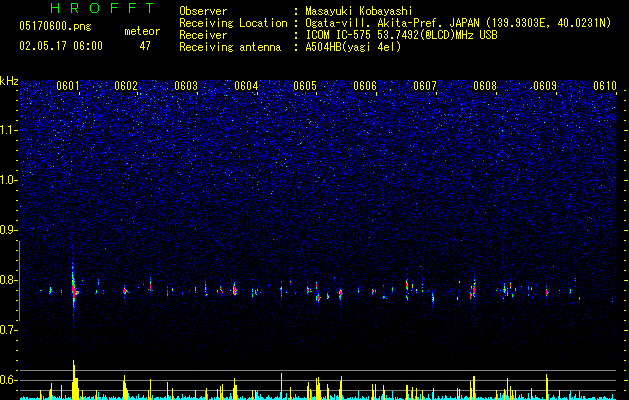This screenshot has height=400, width=629.
Task: Click the 0602 time marker
Action: coord(126,86)
